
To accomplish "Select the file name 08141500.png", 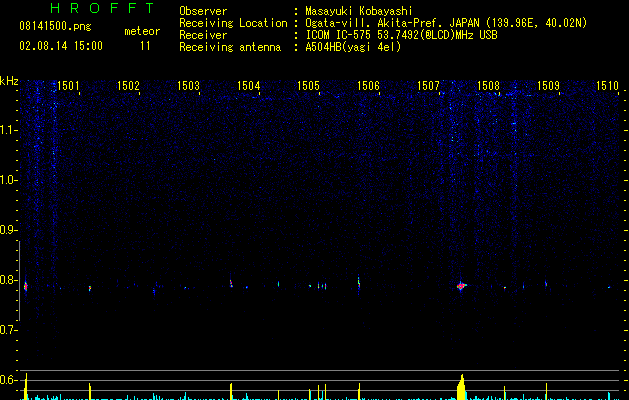I will [x=55, y=27].
